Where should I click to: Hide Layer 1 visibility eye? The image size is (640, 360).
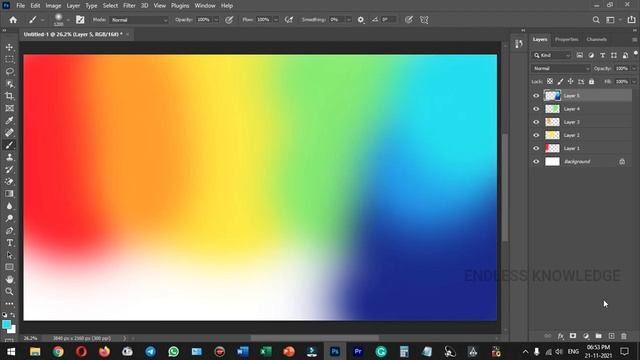pyautogui.click(x=536, y=148)
